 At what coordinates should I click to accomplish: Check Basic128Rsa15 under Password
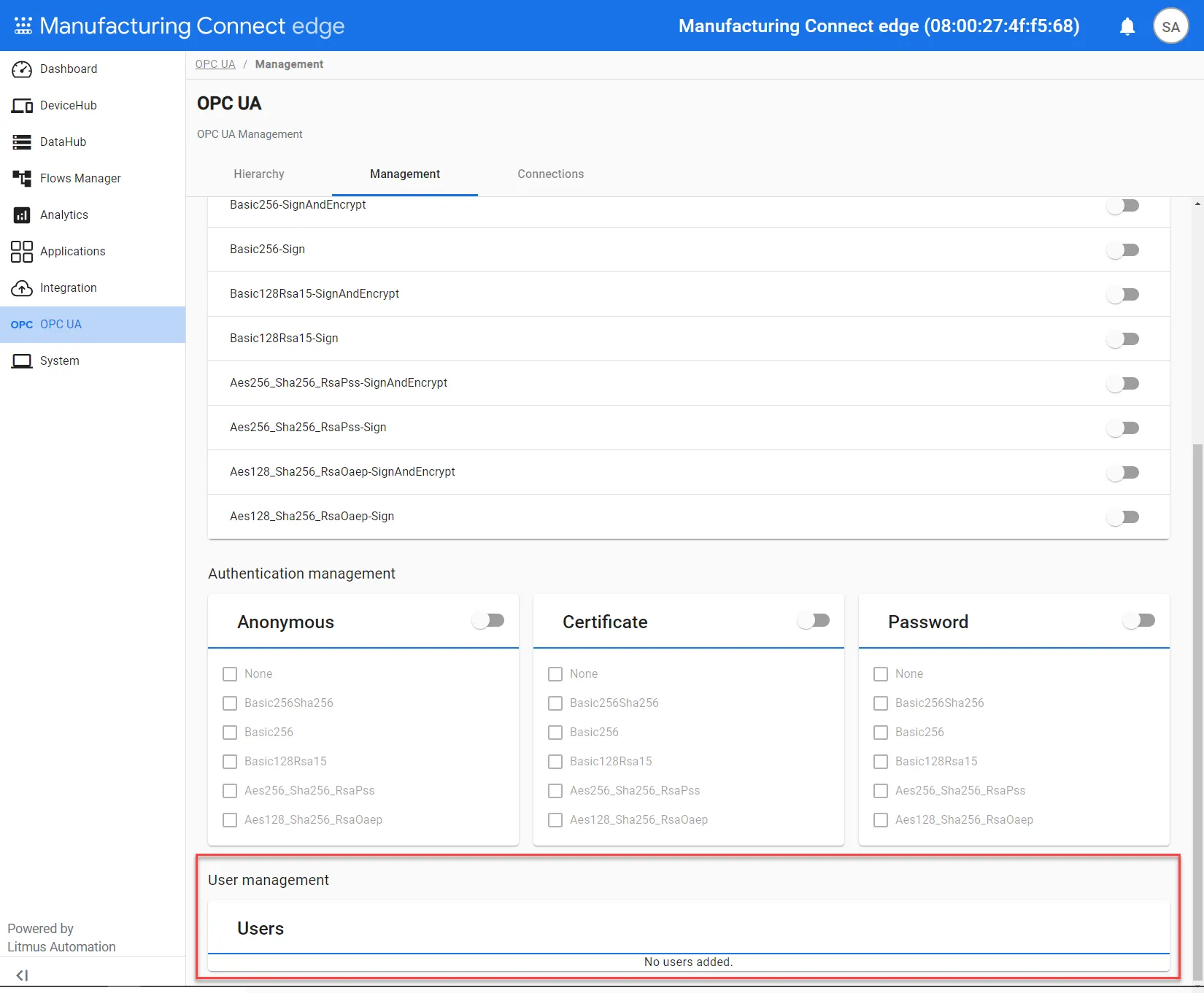[881, 762]
